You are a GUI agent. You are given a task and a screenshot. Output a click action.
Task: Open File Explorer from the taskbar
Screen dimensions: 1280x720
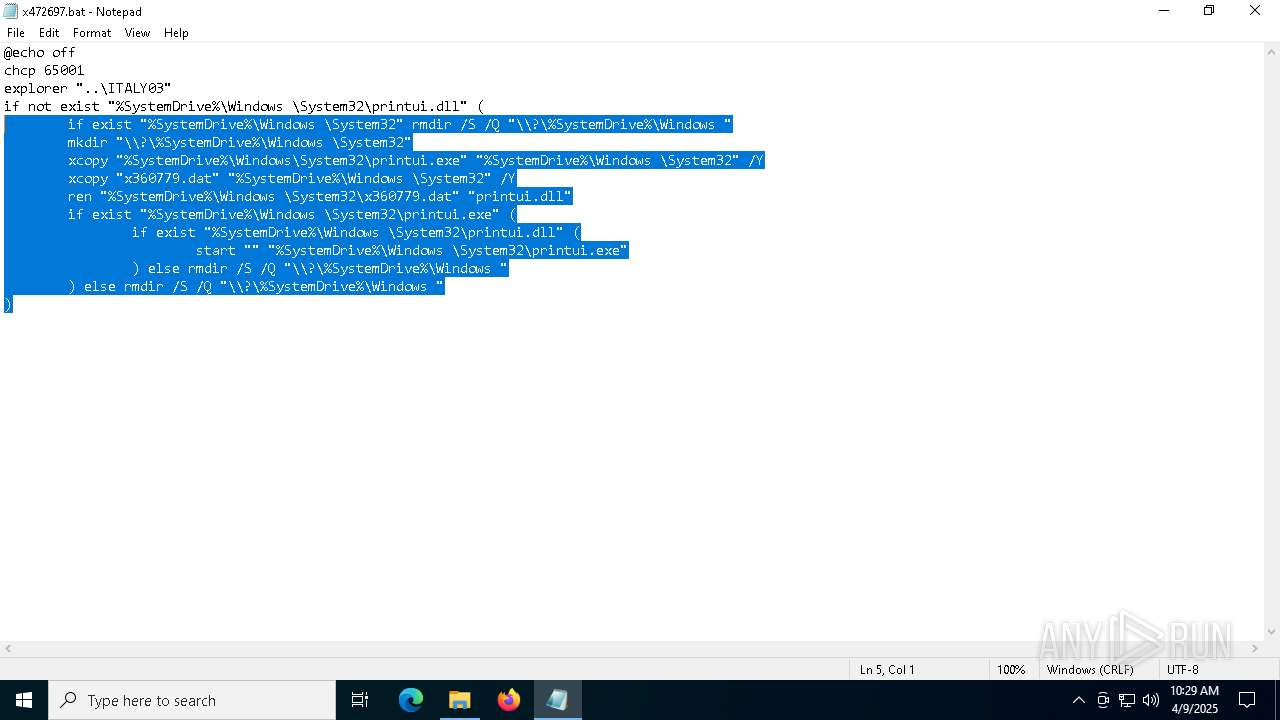pyautogui.click(x=460, y=700)
